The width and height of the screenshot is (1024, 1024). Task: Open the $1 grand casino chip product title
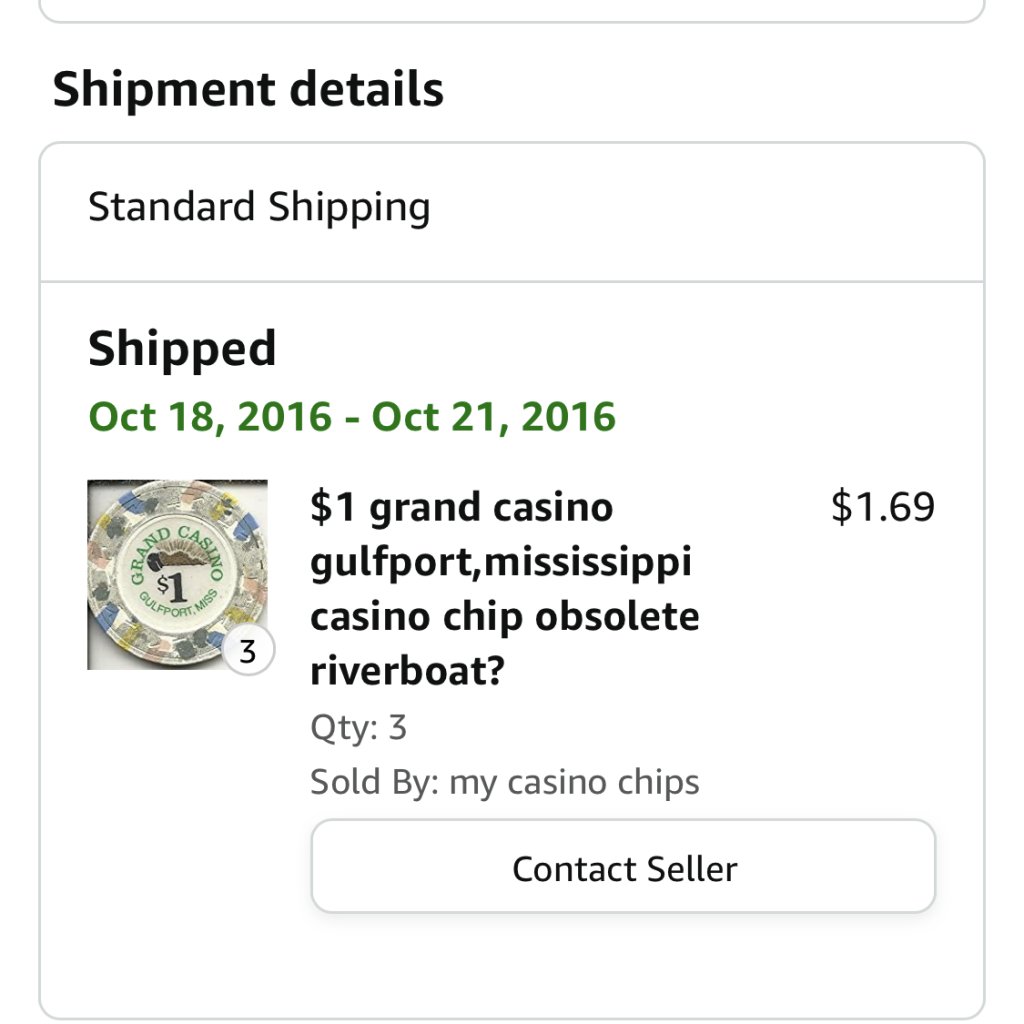pyautogui.click(x=461, y=508)
